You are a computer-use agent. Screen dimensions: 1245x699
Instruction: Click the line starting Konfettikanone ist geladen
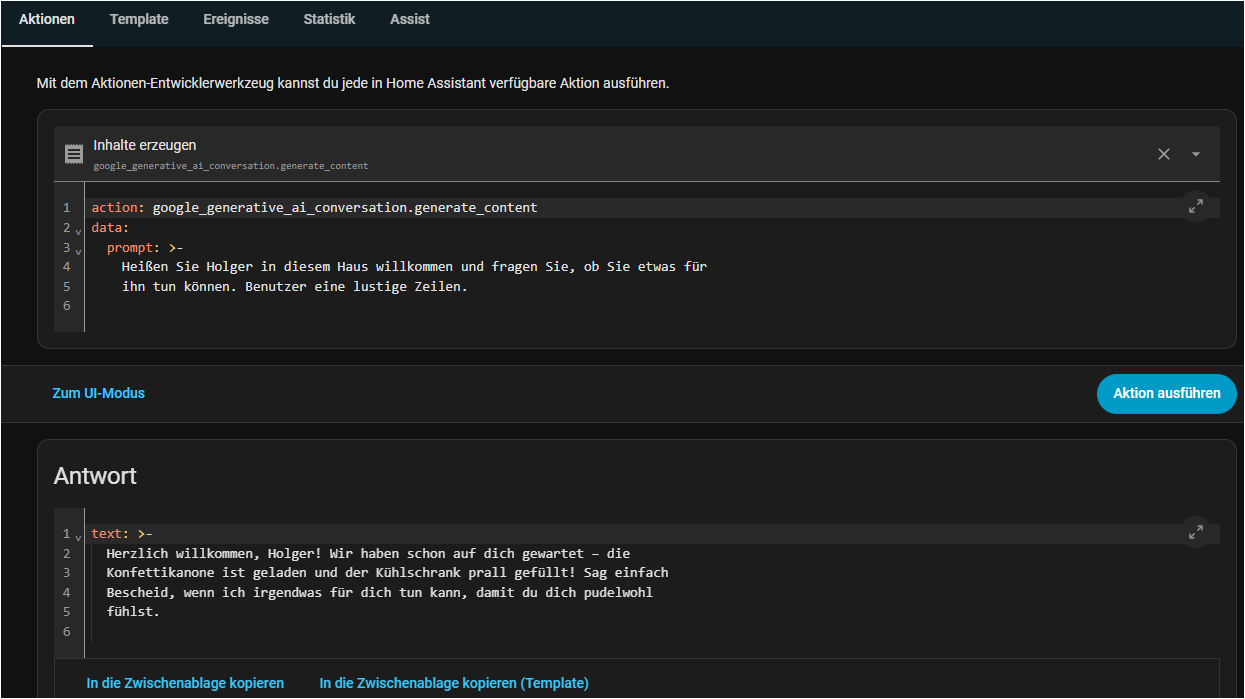[387, 573]
